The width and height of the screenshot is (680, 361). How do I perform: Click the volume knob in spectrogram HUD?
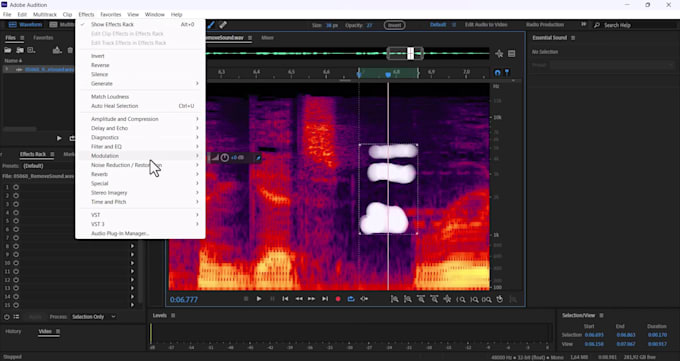point(225,158)
